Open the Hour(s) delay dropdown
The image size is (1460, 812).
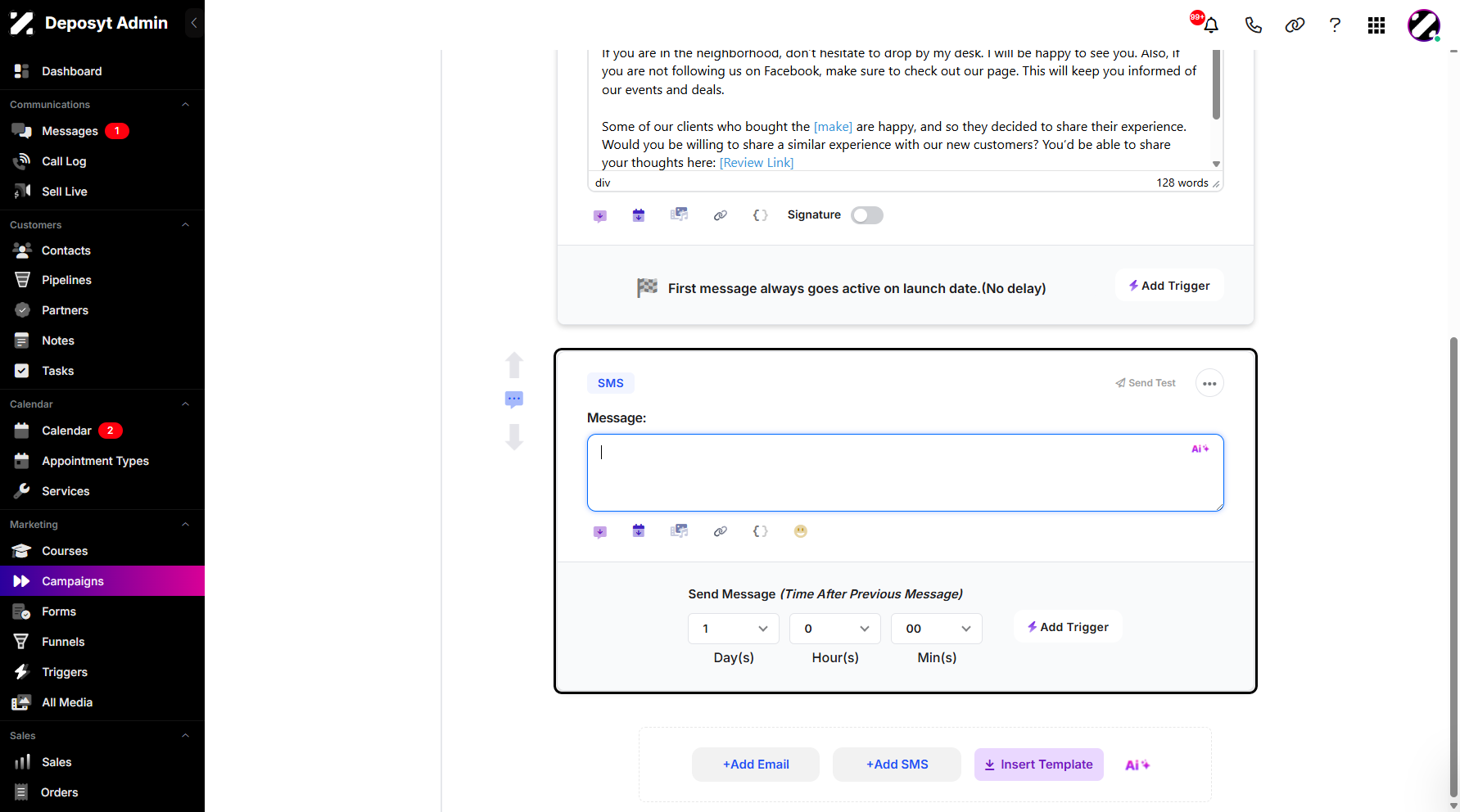click(x=835, y=629)
